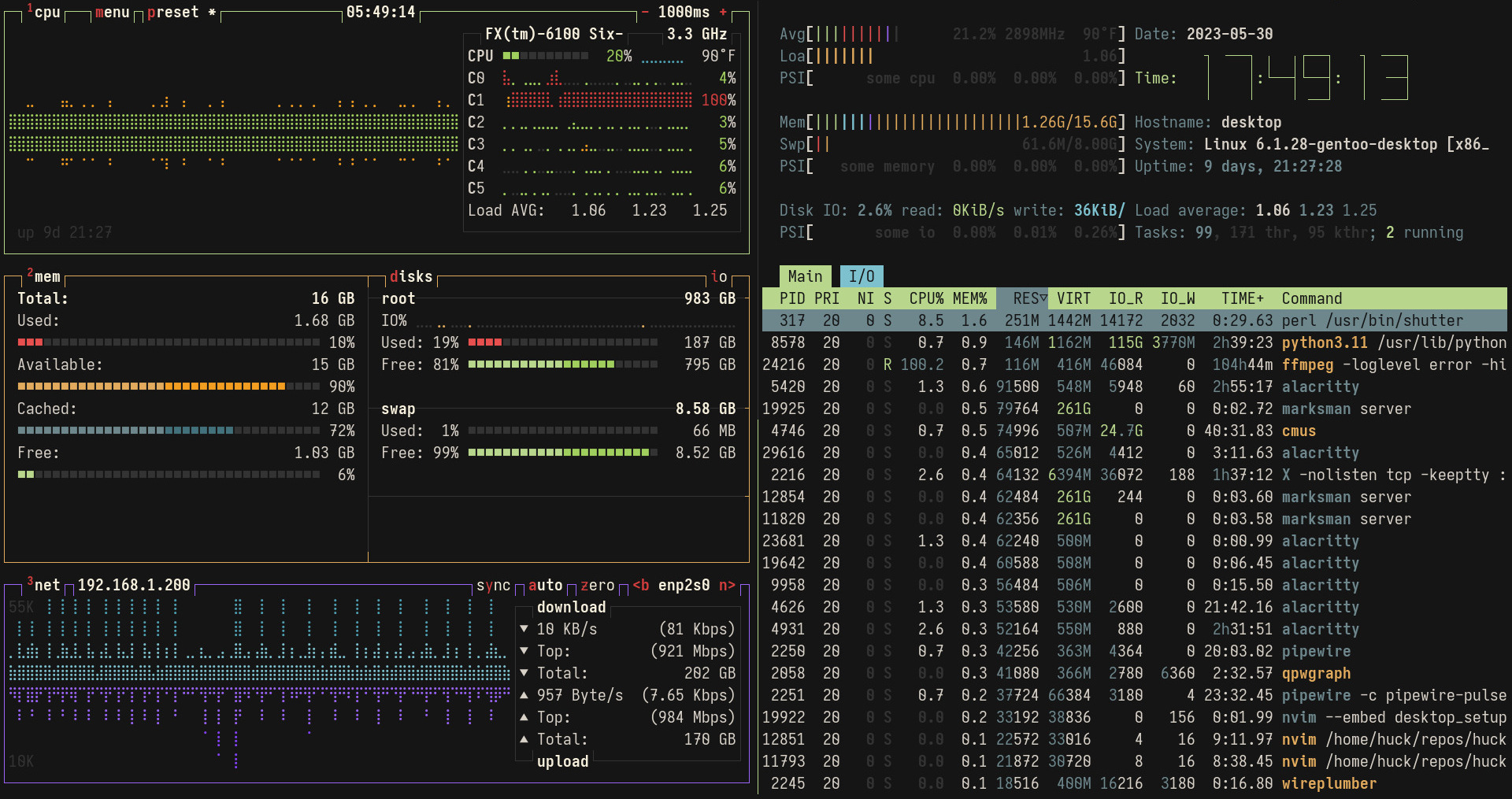Click the htop Hostname: desktop entry
This screenshot has width=1512, height=799.
[1208, 122]
